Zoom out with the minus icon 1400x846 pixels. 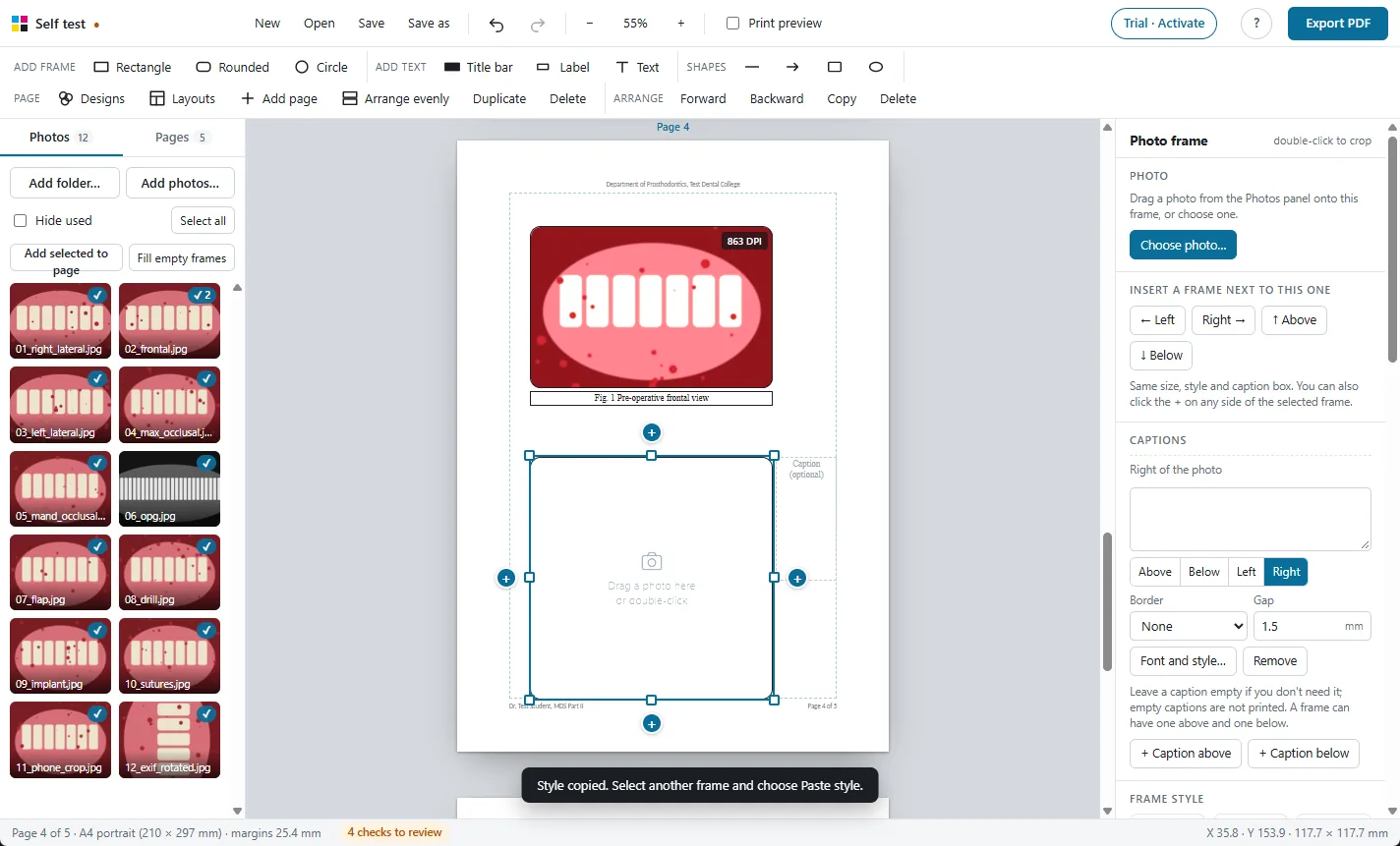tap(590, 24)
